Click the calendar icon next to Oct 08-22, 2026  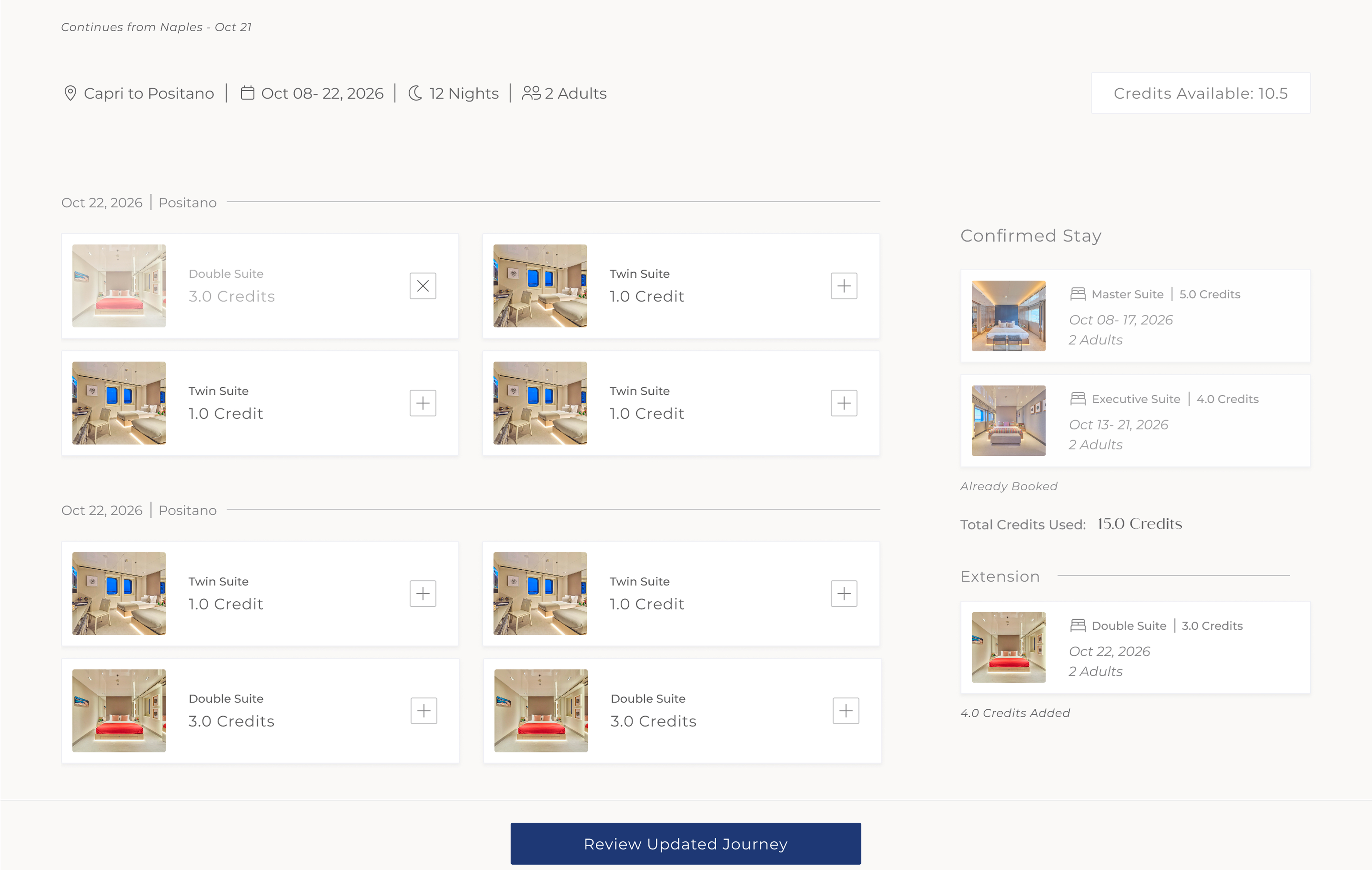[x=247, y=93]
